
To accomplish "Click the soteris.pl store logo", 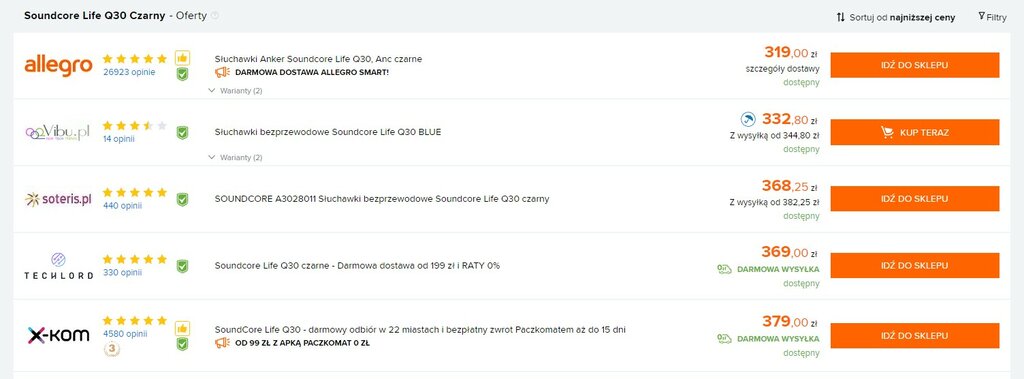I will [58, 199].
